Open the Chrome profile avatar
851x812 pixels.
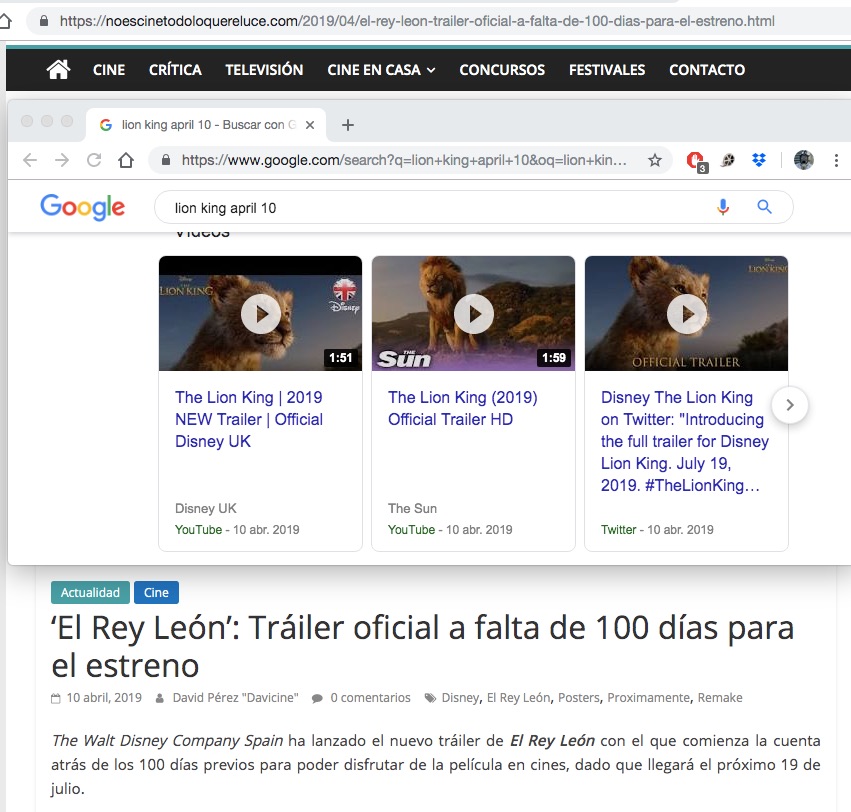(x=803, y=160)
